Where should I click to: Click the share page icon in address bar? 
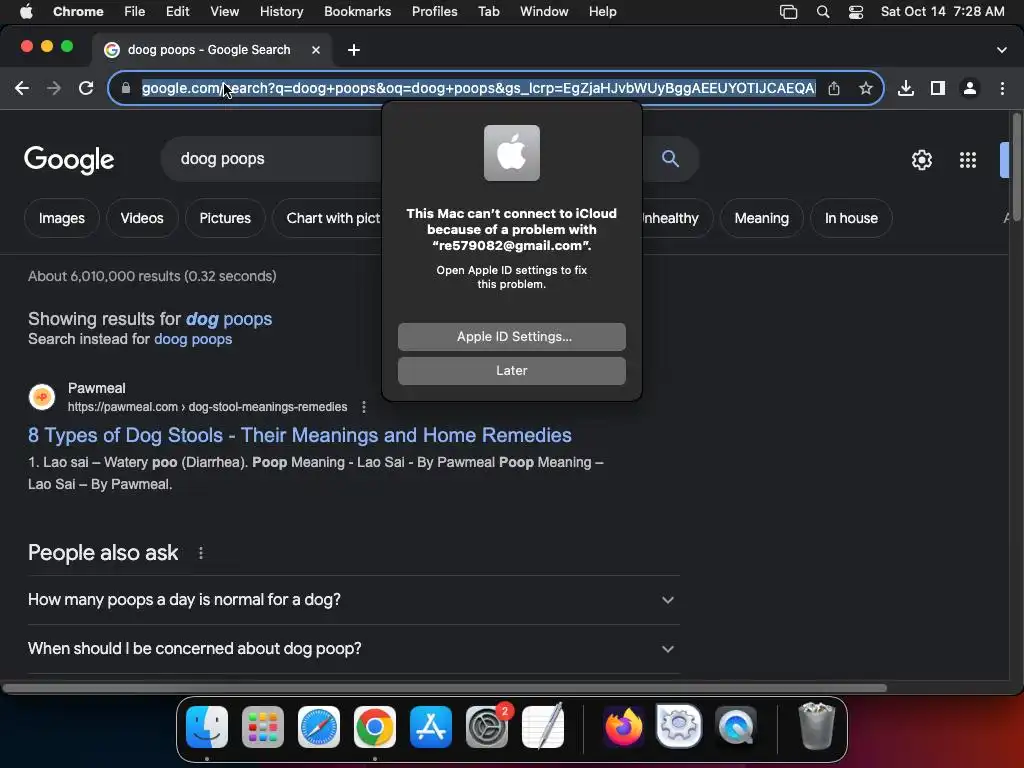(x=834, y=88)
